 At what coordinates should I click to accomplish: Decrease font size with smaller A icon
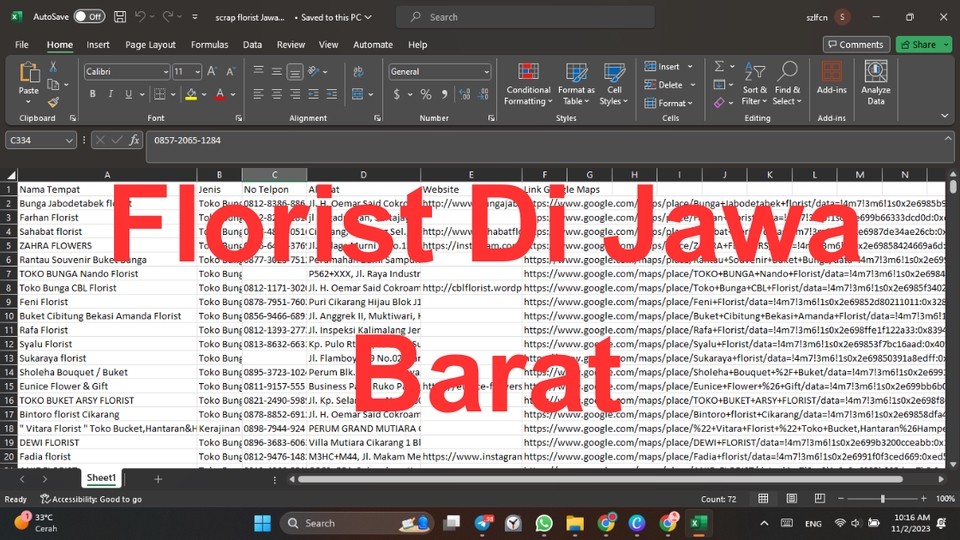tap(230, 72)
